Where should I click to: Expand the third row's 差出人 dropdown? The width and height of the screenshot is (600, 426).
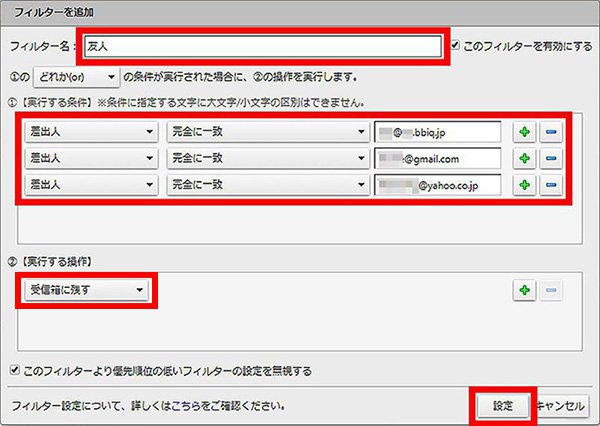(91, 185)
